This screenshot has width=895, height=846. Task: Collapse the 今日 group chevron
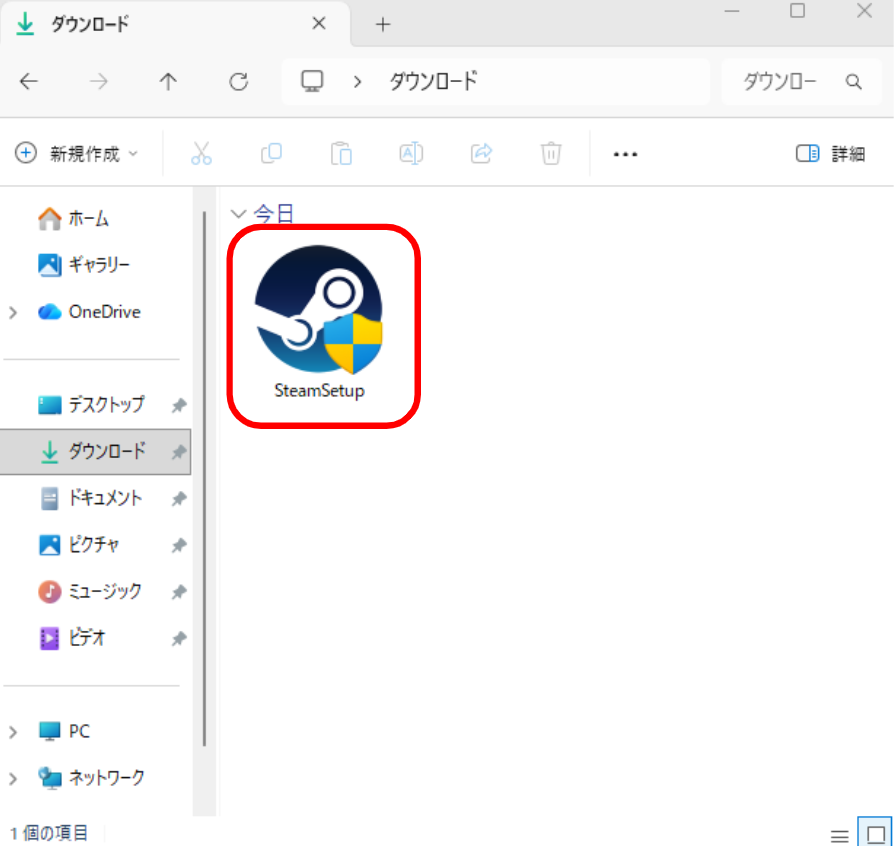[237, 214]
